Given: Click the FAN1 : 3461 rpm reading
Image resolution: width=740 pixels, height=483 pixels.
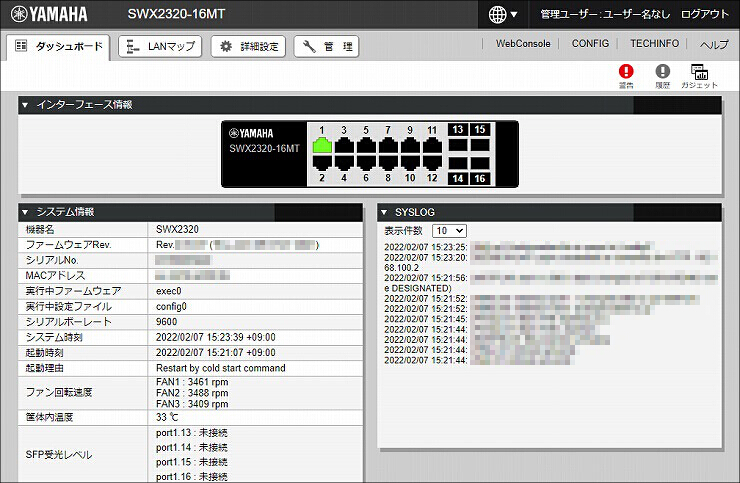Looking at the screenshot, I should pyautogui.click(x=192, y=382).
